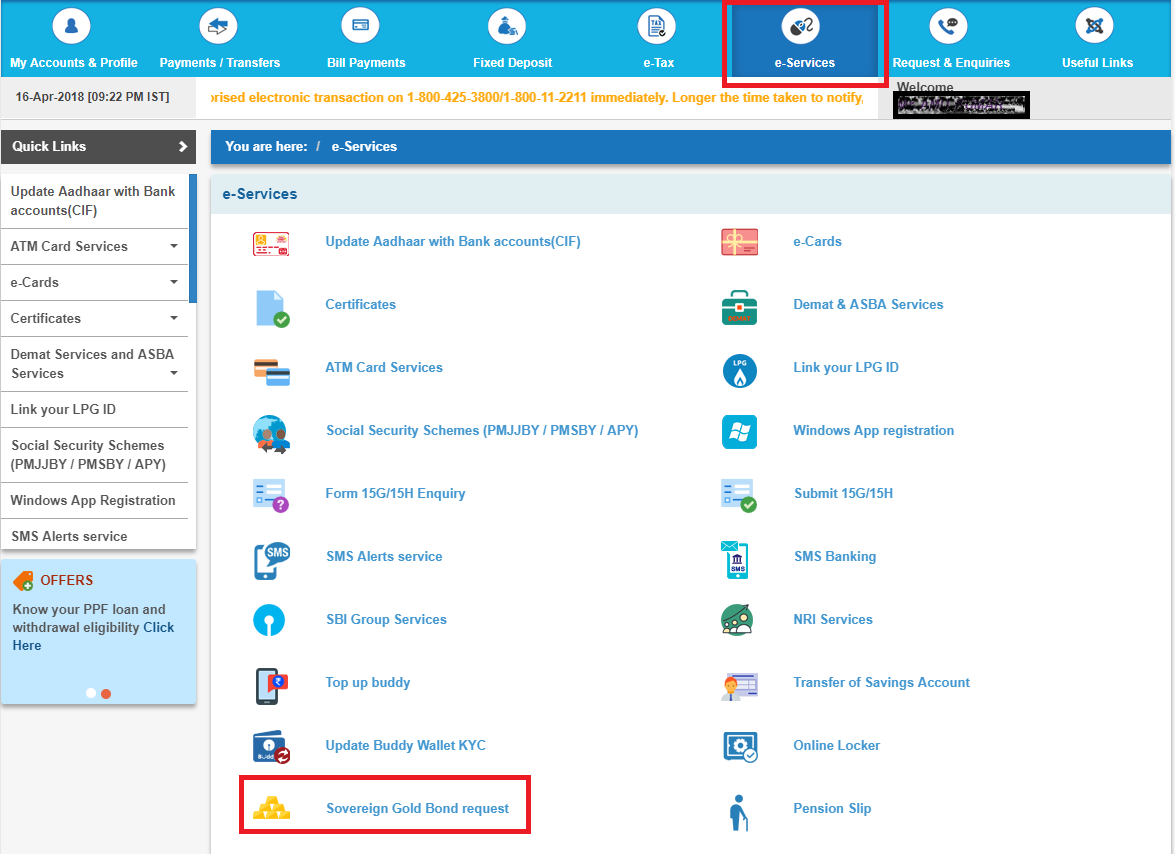Viewport: 1175px width, 854px height.
Task: Open Request & Enquiries menu label
Action: coord(951,63)
